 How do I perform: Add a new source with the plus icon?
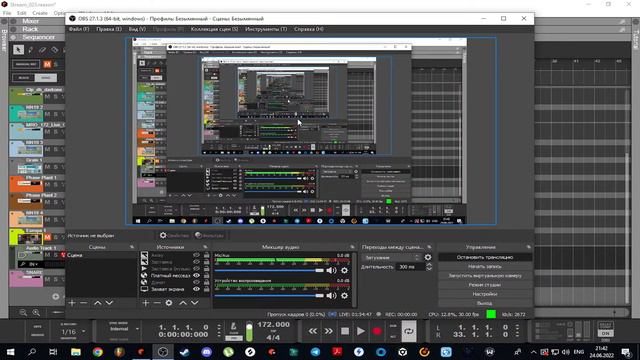coord(145,303)
